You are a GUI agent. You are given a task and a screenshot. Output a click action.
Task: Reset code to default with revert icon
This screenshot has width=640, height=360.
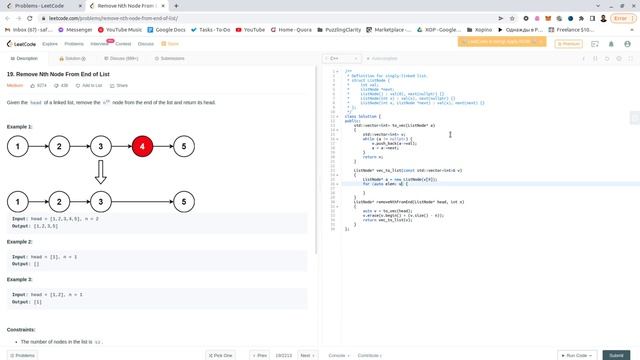click(x=607, y=59)
